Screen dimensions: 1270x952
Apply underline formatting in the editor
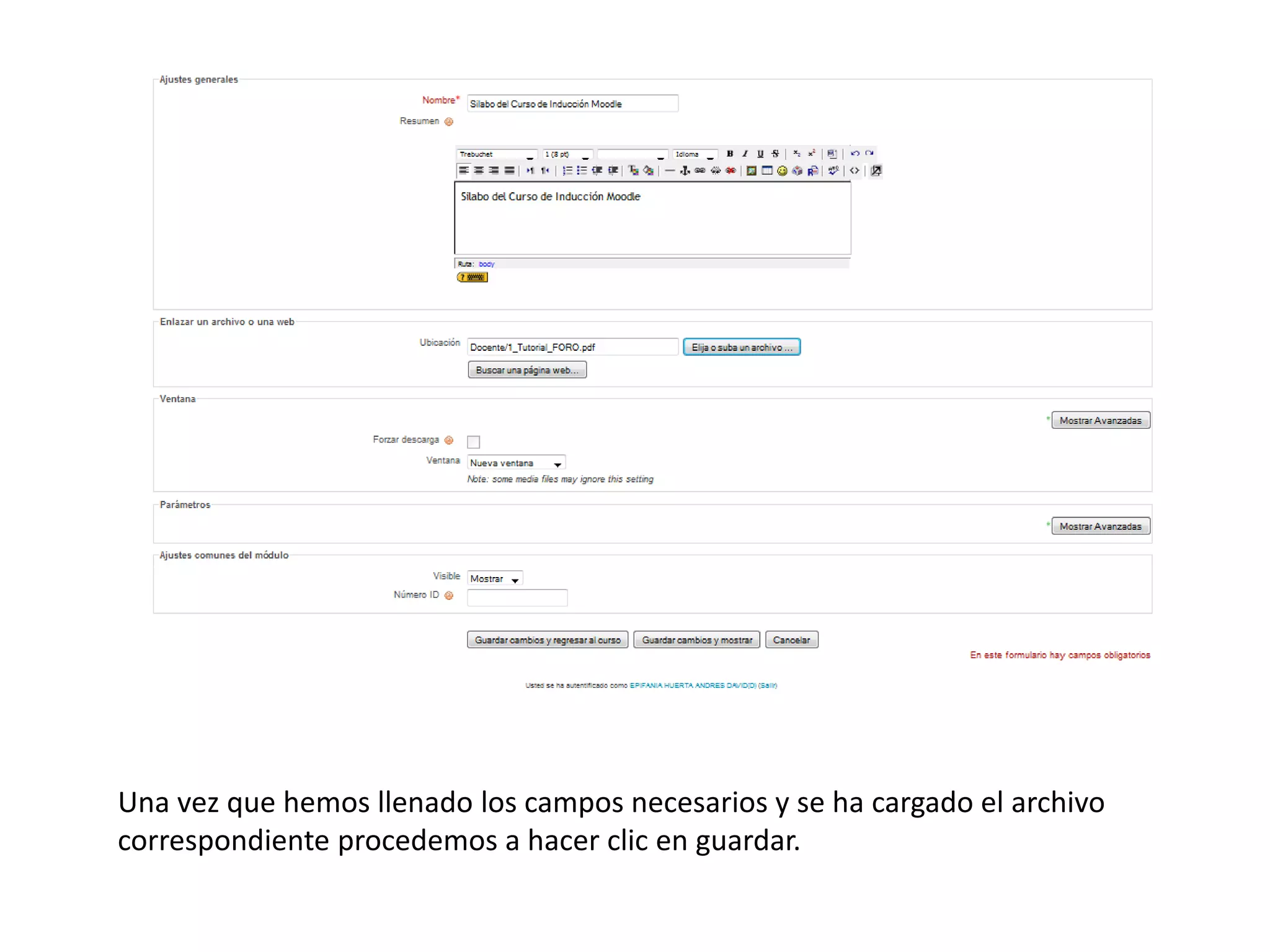pyautogui.click(x=760, y=154)
